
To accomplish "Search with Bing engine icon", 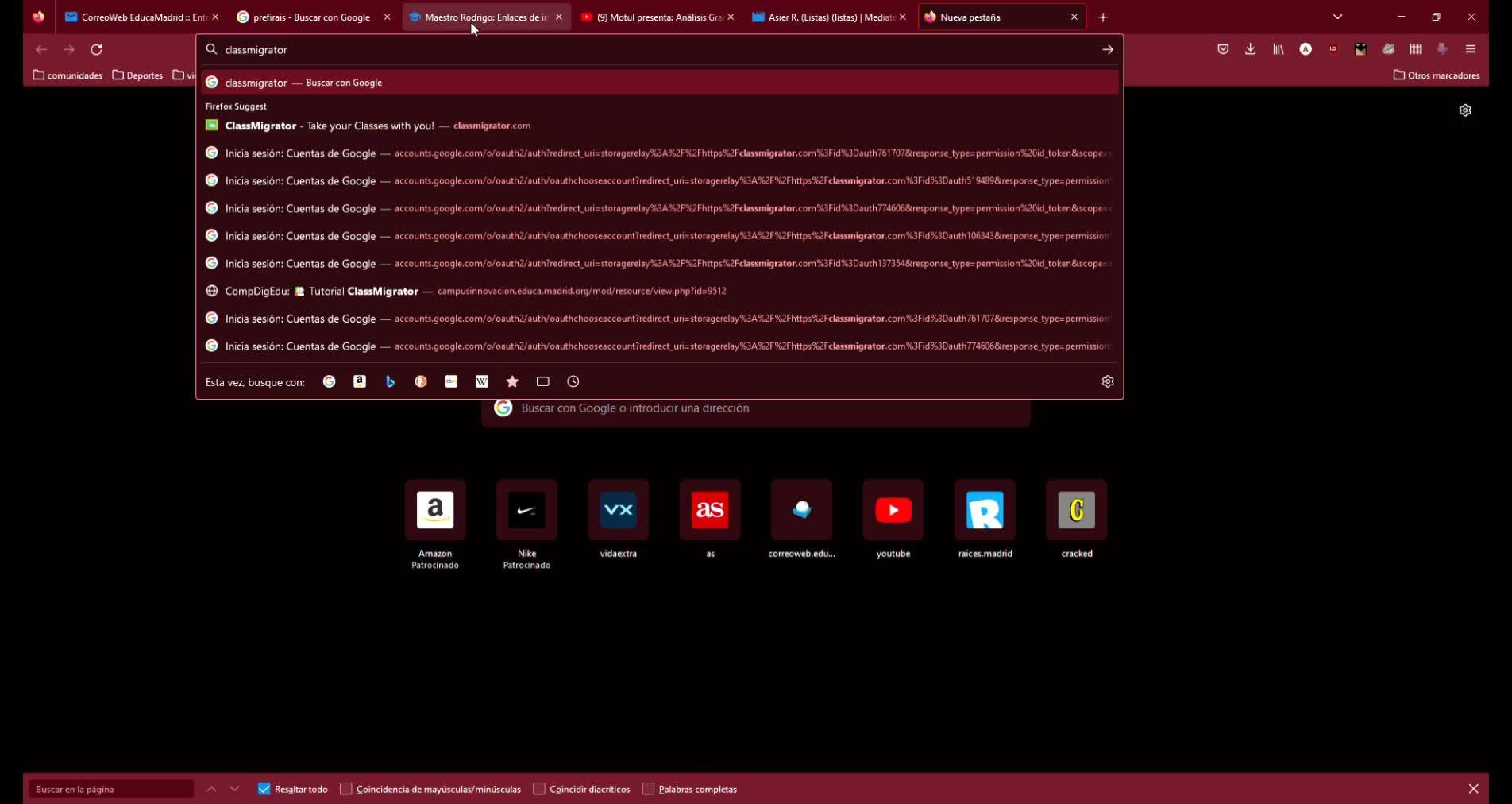I will [x=390, y=381].
